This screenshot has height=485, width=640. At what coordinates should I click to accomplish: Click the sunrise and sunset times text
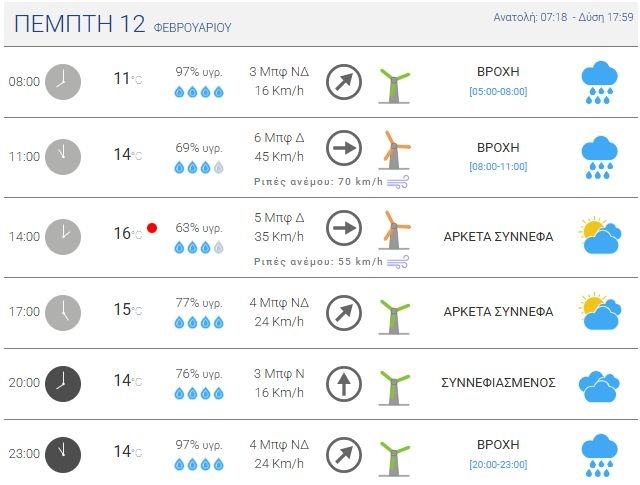click(562, 17)
